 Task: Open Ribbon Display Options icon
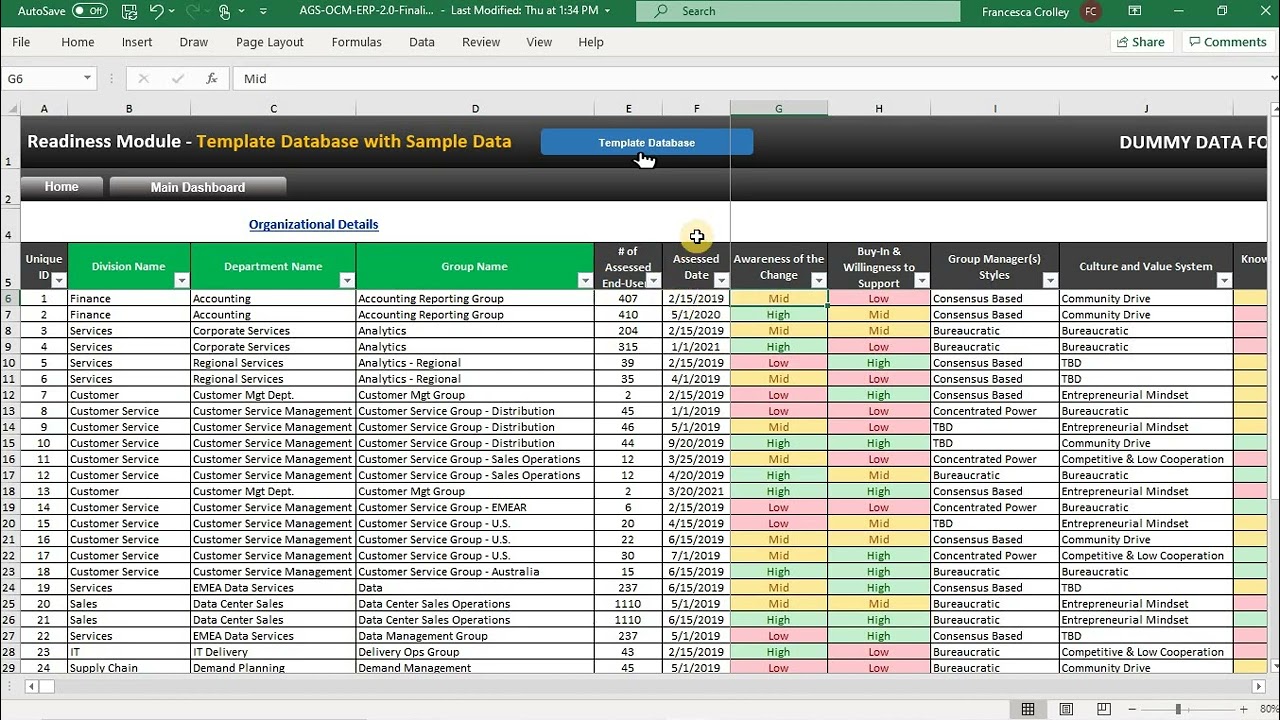tap(1135, 11)
